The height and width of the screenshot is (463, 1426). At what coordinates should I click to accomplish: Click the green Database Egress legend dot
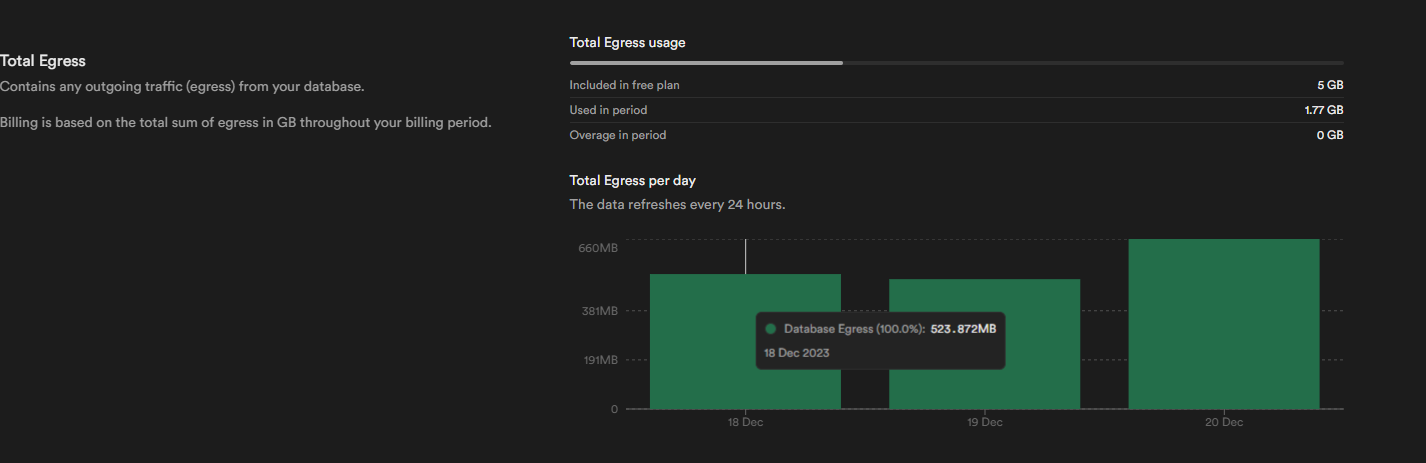[771, 329]
